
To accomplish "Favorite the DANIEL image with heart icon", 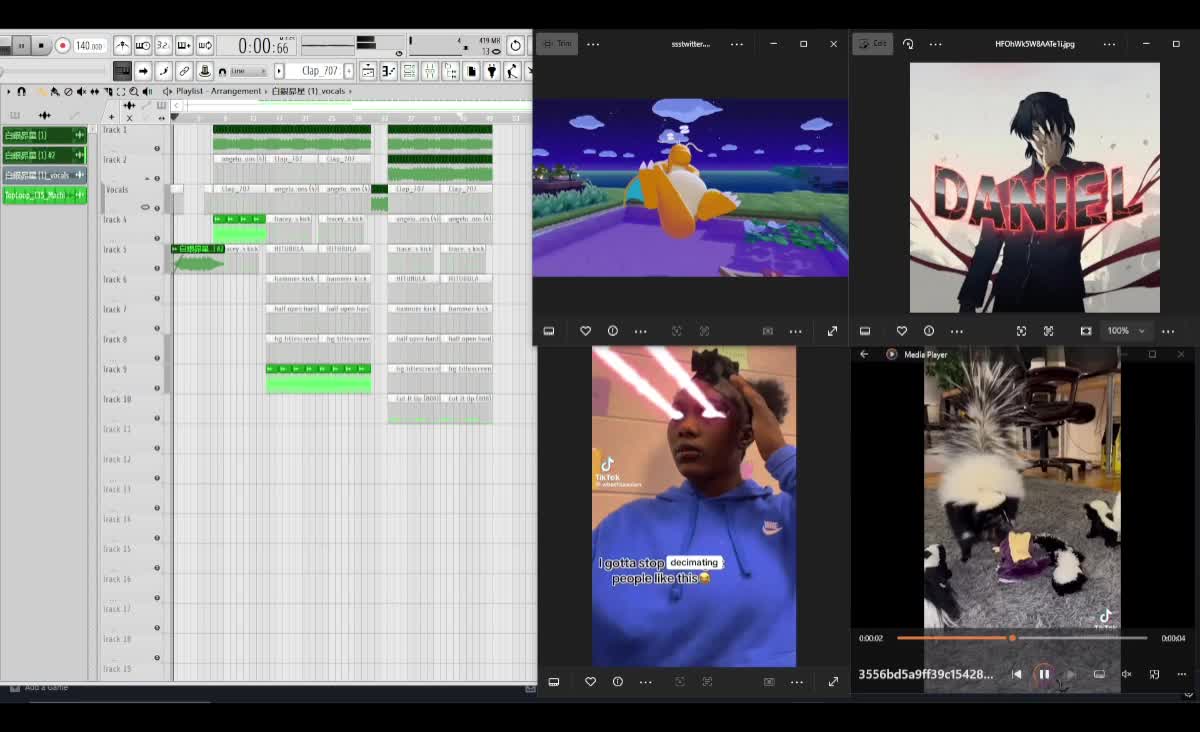I will tap(901, 331).
